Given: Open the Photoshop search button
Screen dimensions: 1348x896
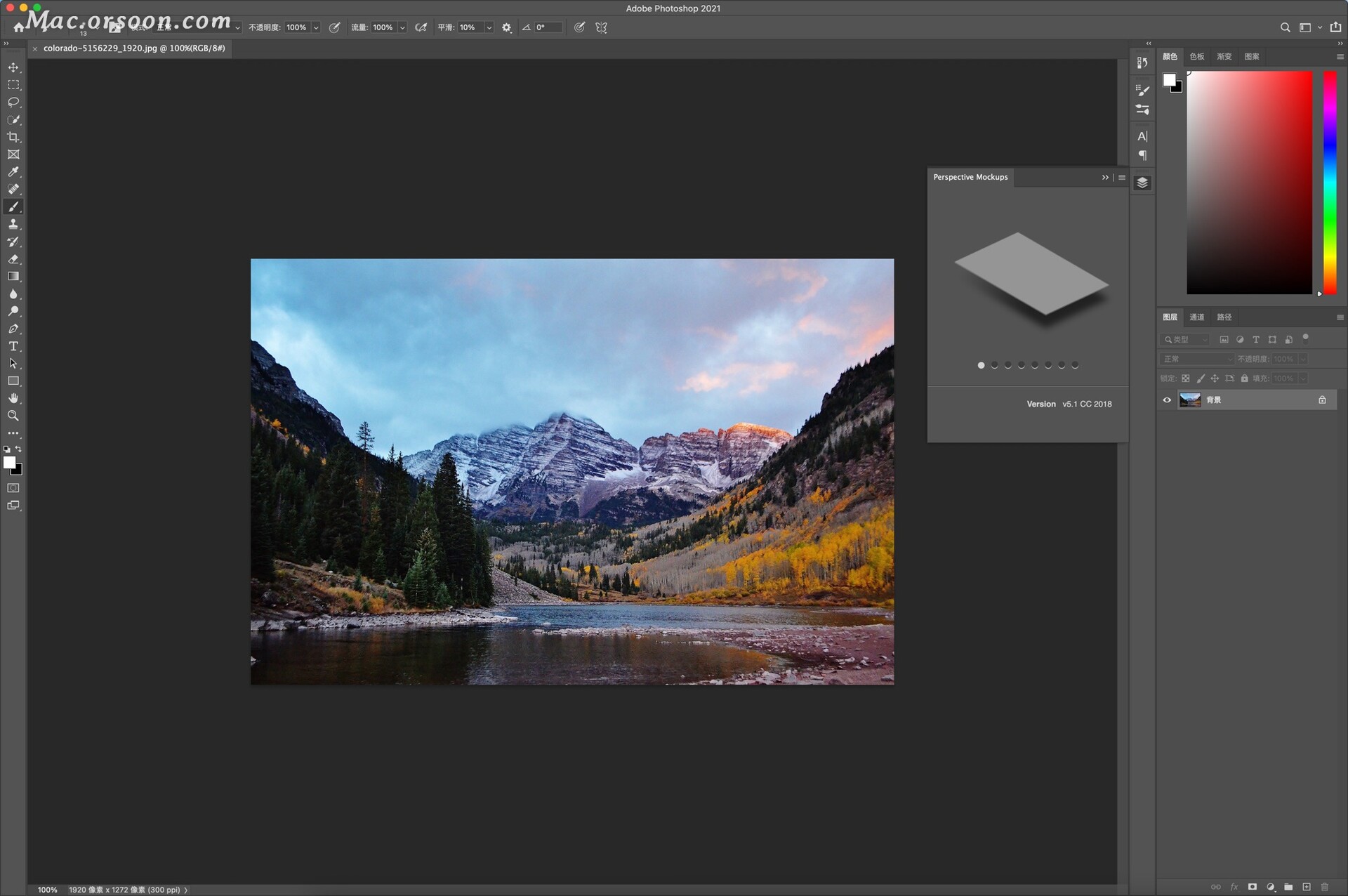Looking at the screenshot, I should coord(1286,27).
